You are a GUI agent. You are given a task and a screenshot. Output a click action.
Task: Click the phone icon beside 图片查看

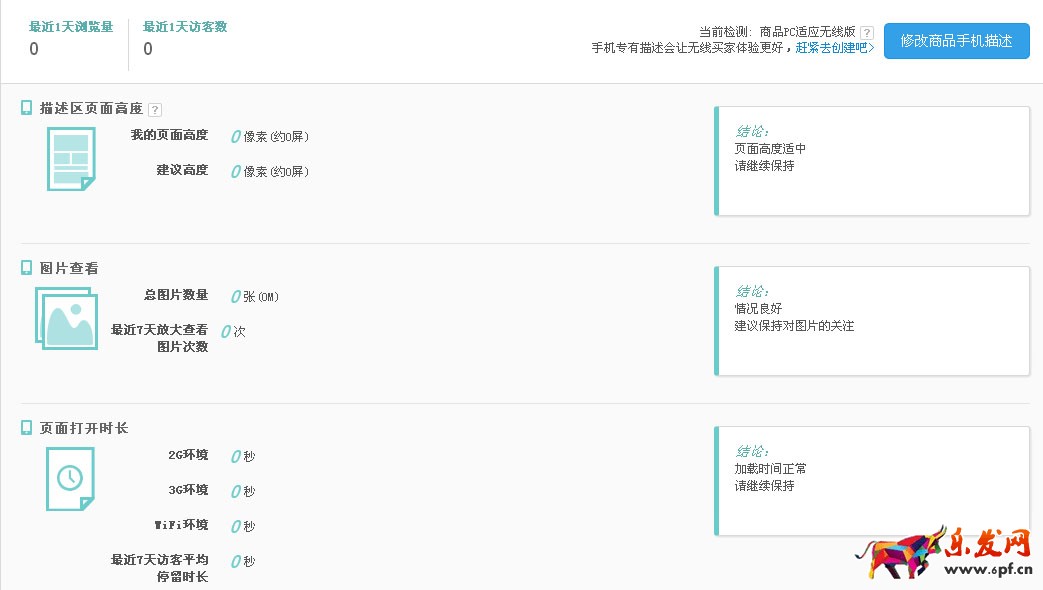click(x=25, y=267)
